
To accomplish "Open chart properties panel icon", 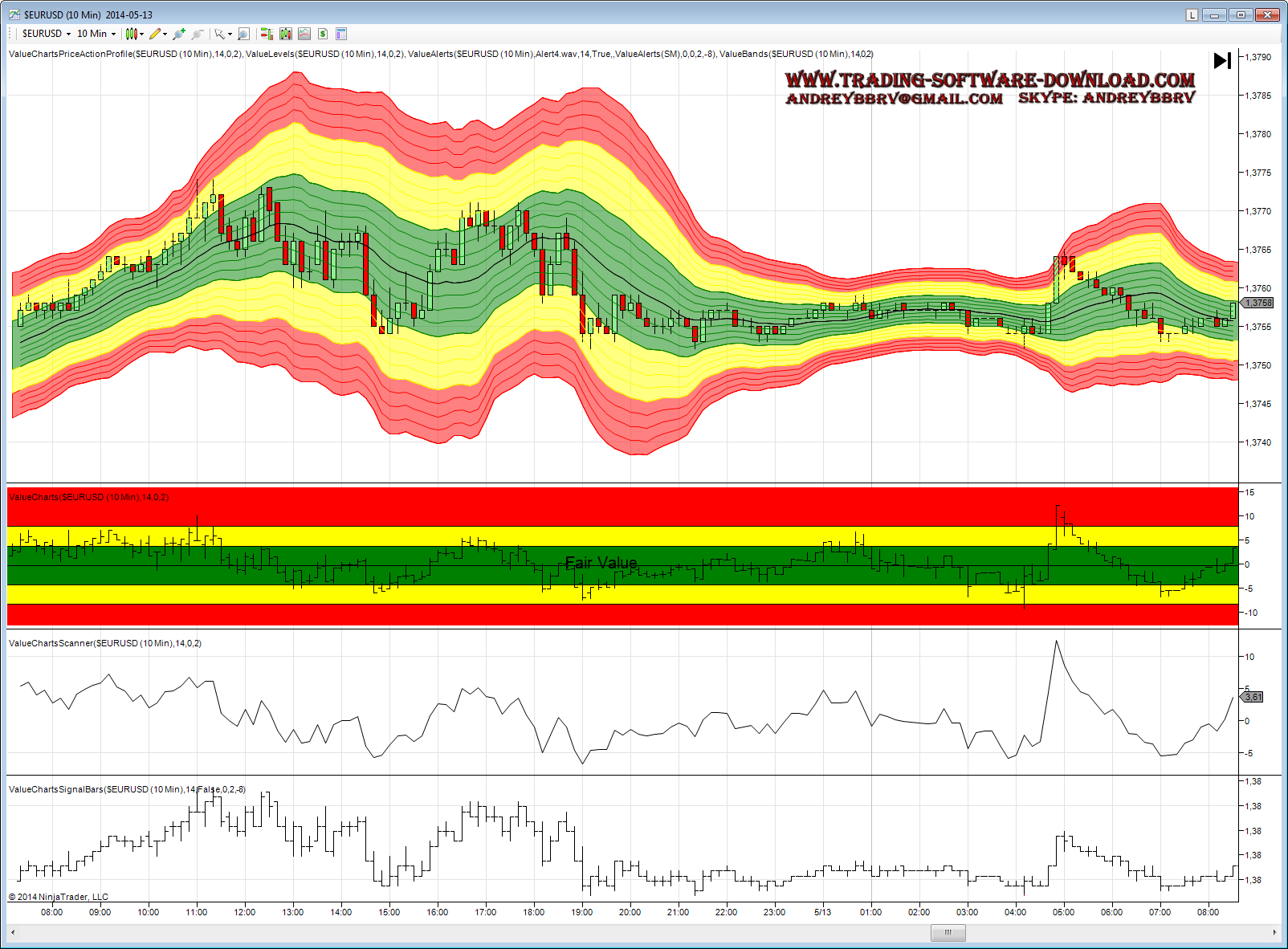I will point(341,34).
